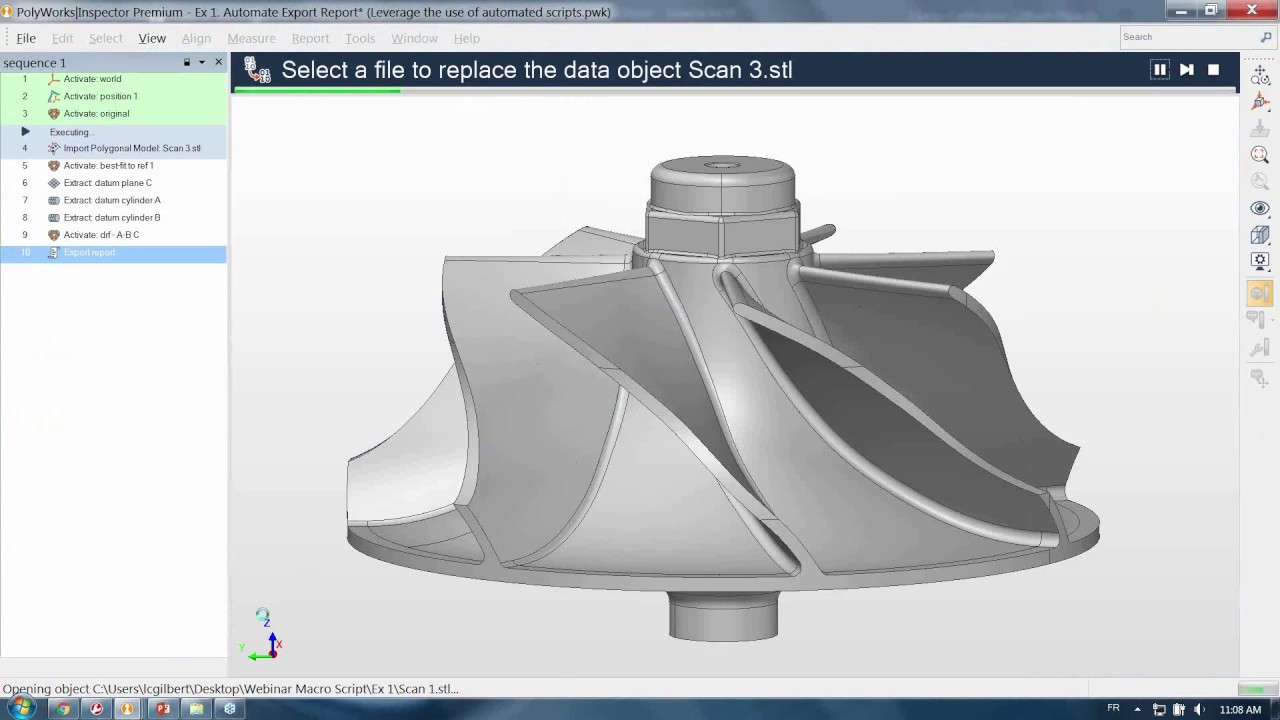Click the search magnifier icon
Image resolution: width=1280 pixels, height=720 pixels.
(x=1266, y=37)
